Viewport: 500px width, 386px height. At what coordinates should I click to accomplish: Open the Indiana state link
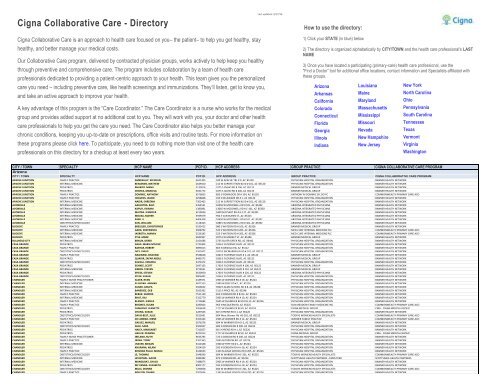321,145
